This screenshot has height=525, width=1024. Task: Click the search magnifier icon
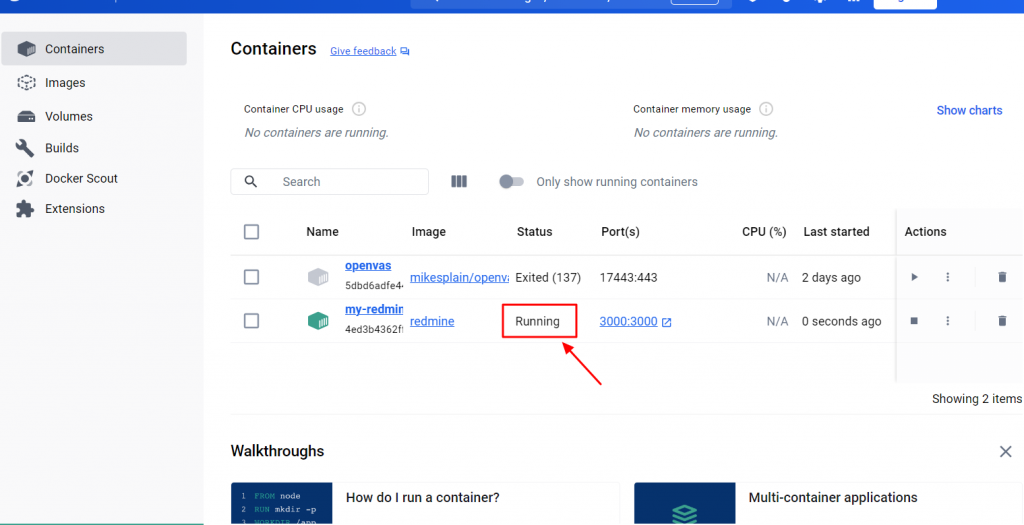pos(251,182)
